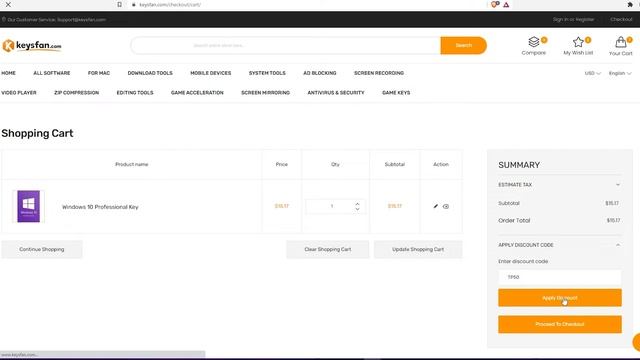Open Antivirus & Security category
640x360 pixels.
pos(336,93)
